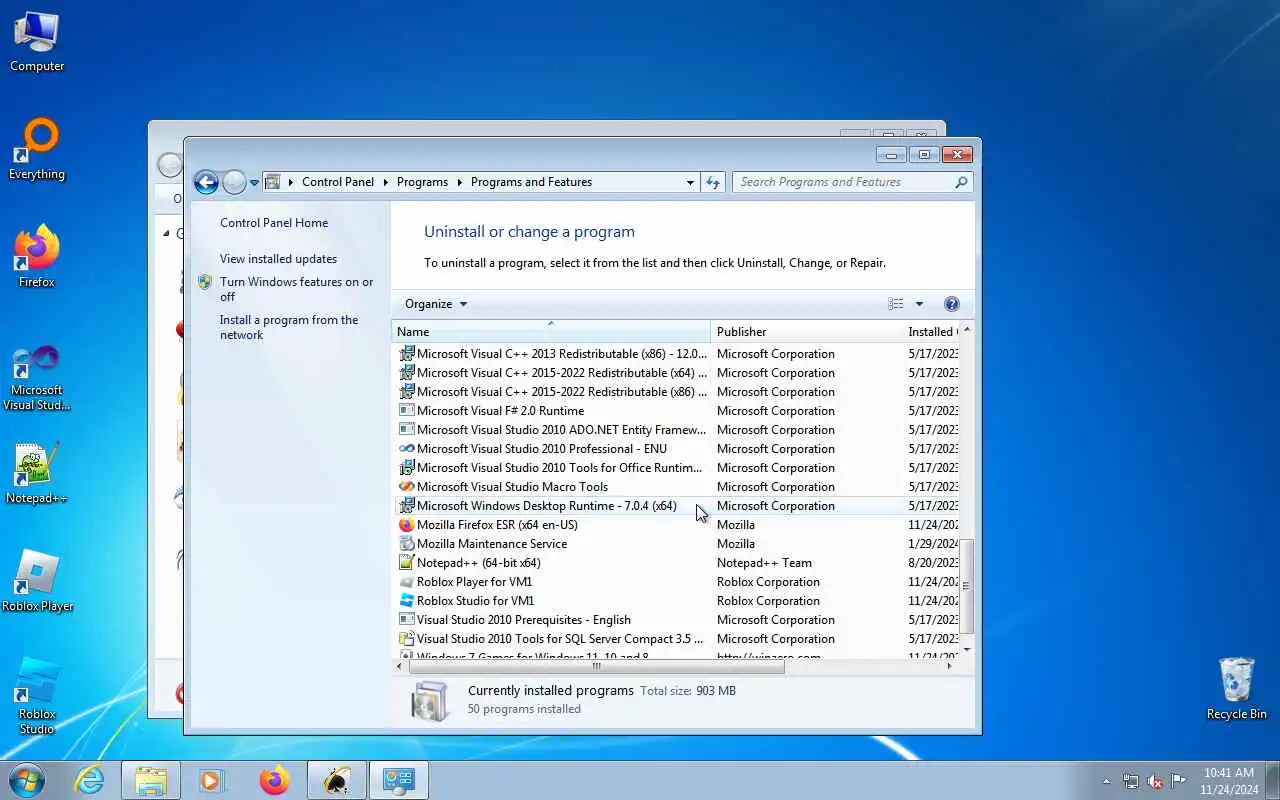Open view options dropdown arrow
The image size is (1280, 800).
tap(919, 304)
